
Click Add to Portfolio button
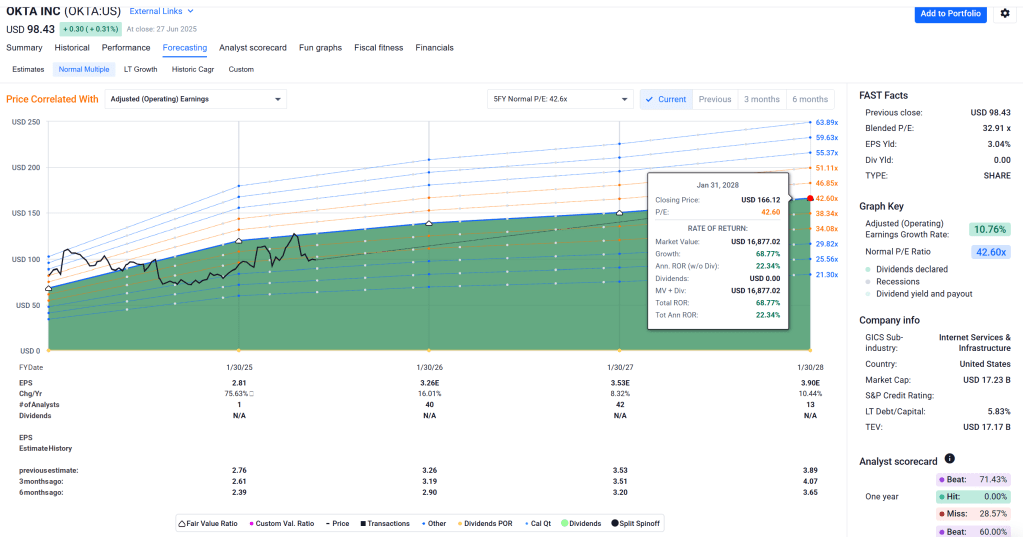point(950,13)
